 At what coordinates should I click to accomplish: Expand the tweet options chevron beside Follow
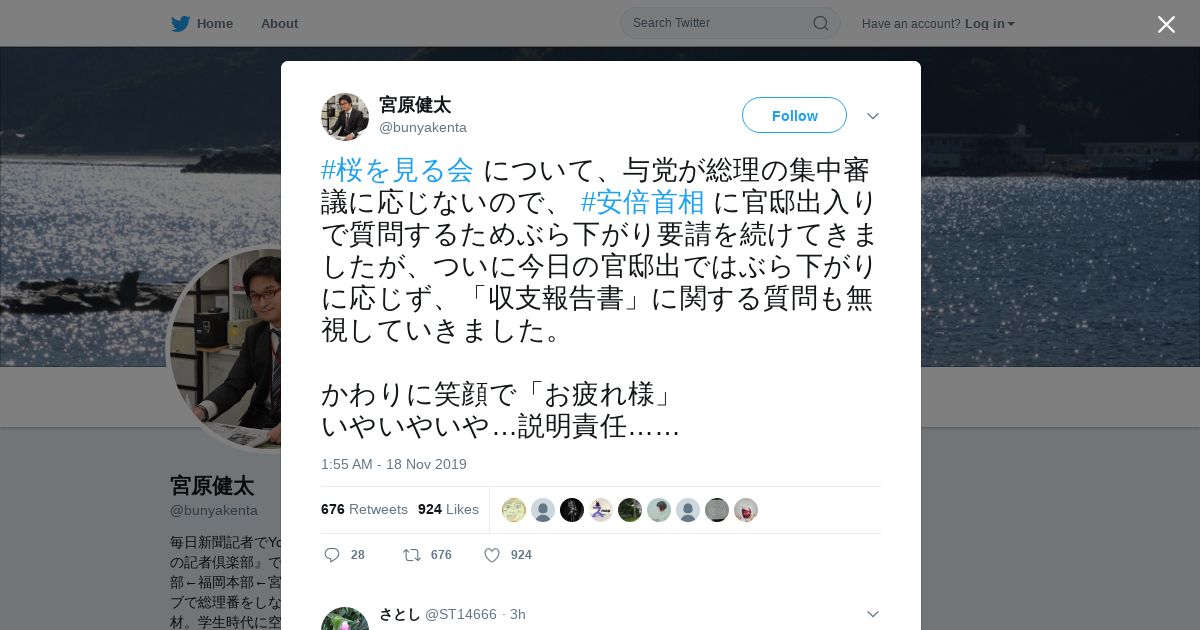[x=873, y=116]
